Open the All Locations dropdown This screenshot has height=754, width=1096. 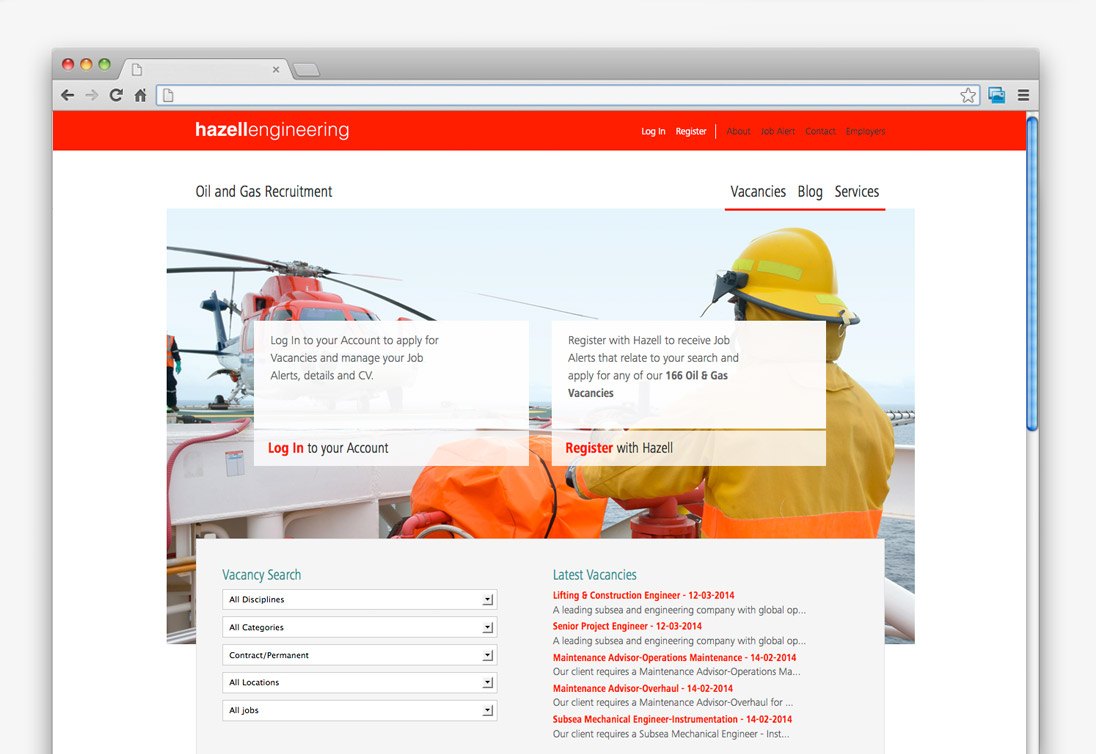click(359, 682)
